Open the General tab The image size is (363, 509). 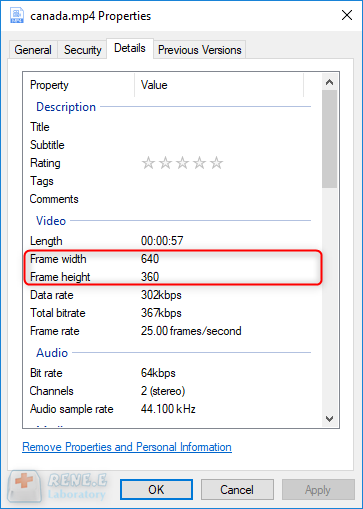[33, 50]
